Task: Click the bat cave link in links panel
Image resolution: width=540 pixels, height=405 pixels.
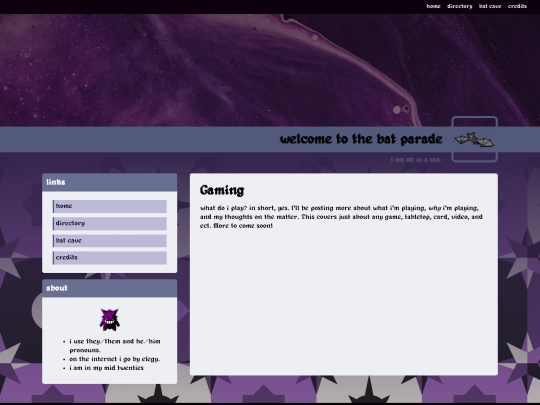Action: tap(110, 241)
